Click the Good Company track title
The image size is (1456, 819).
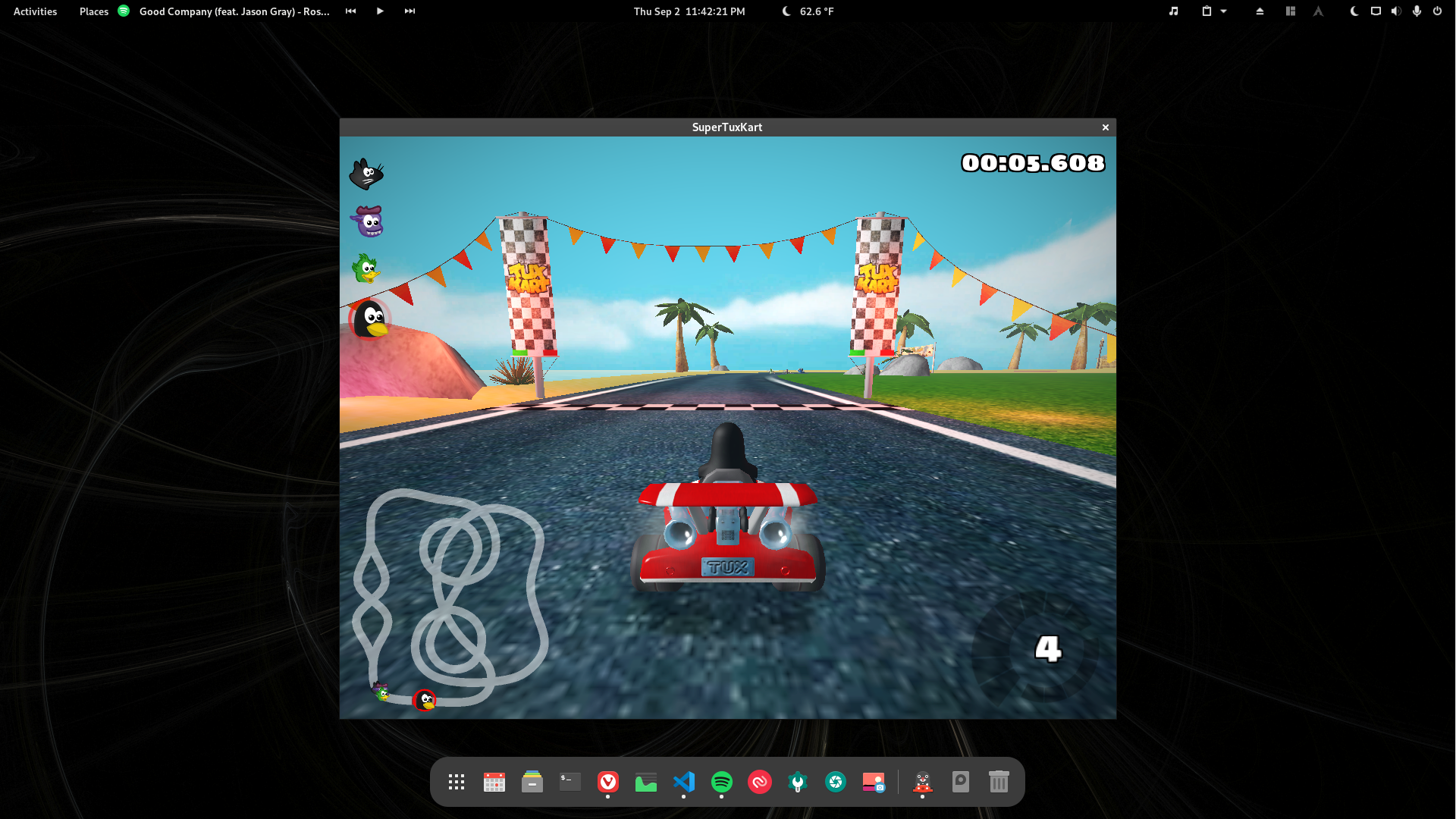coord(234,11)
